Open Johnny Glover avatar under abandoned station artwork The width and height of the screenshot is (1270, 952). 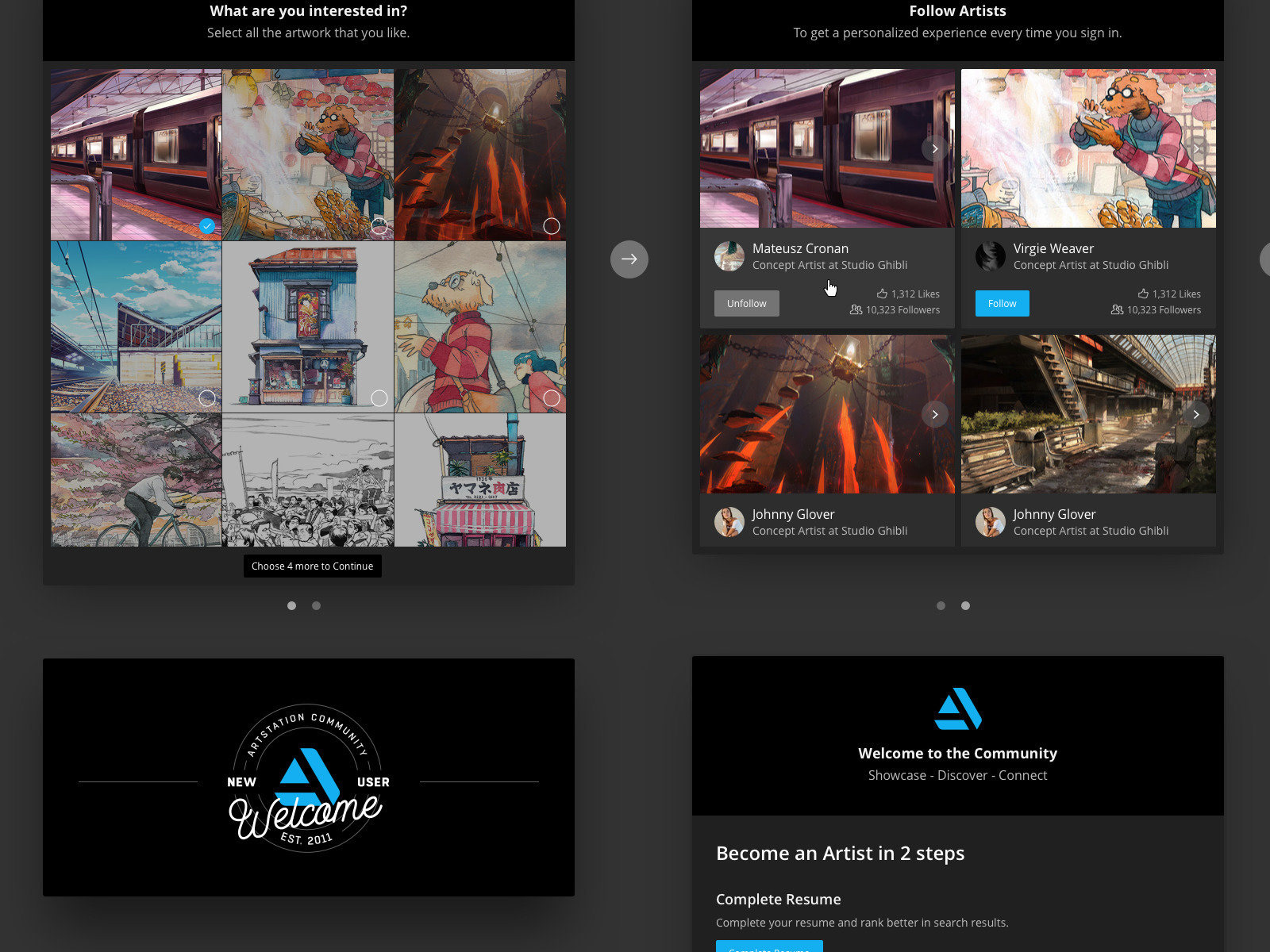point(991,522)
